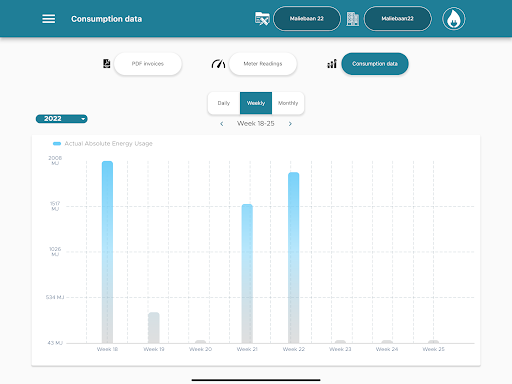Open Consumption data section

pyautogui.click(x=375, y=64)
